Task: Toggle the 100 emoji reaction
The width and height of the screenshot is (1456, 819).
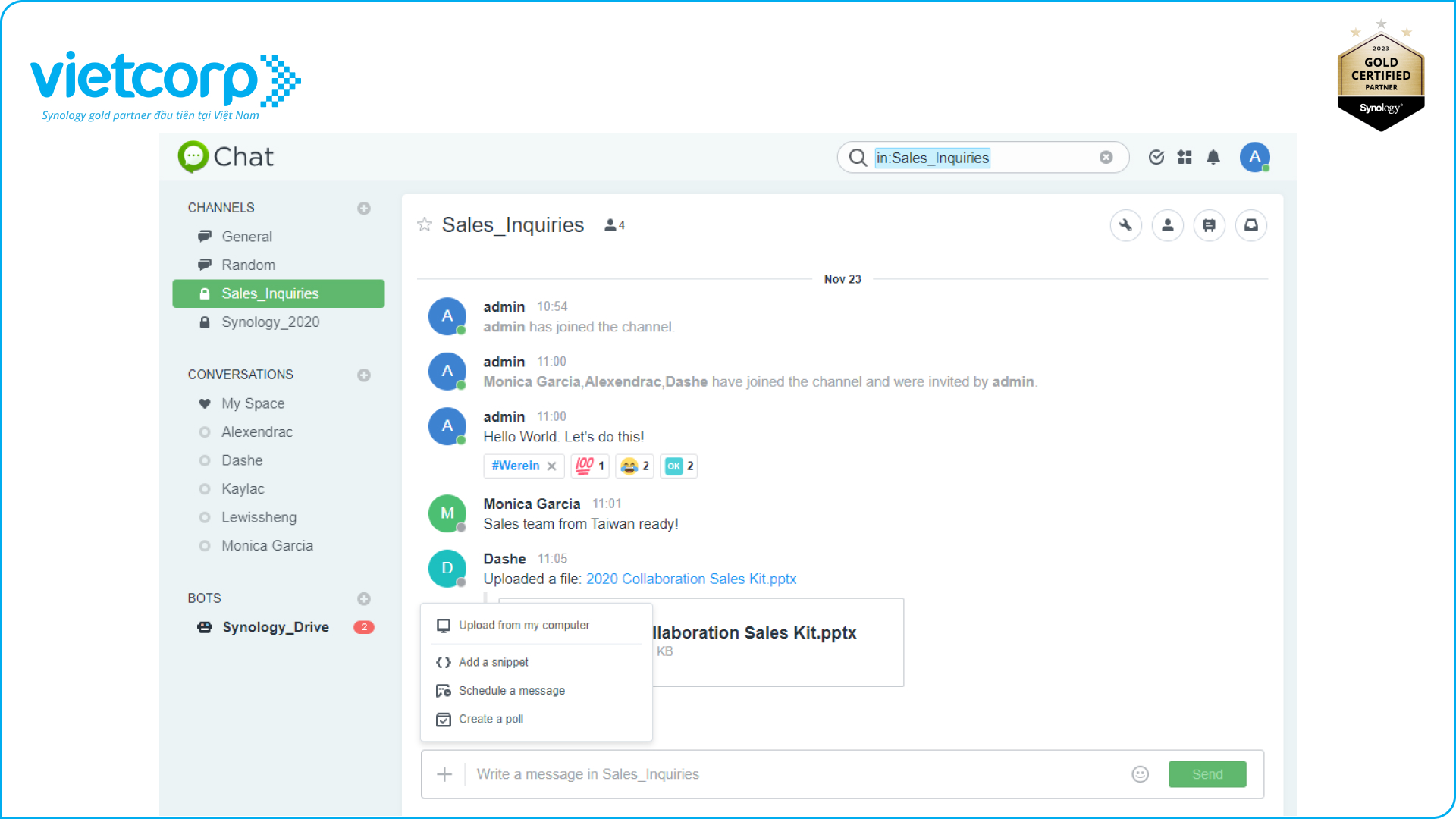Action: (x=589, y=466)
